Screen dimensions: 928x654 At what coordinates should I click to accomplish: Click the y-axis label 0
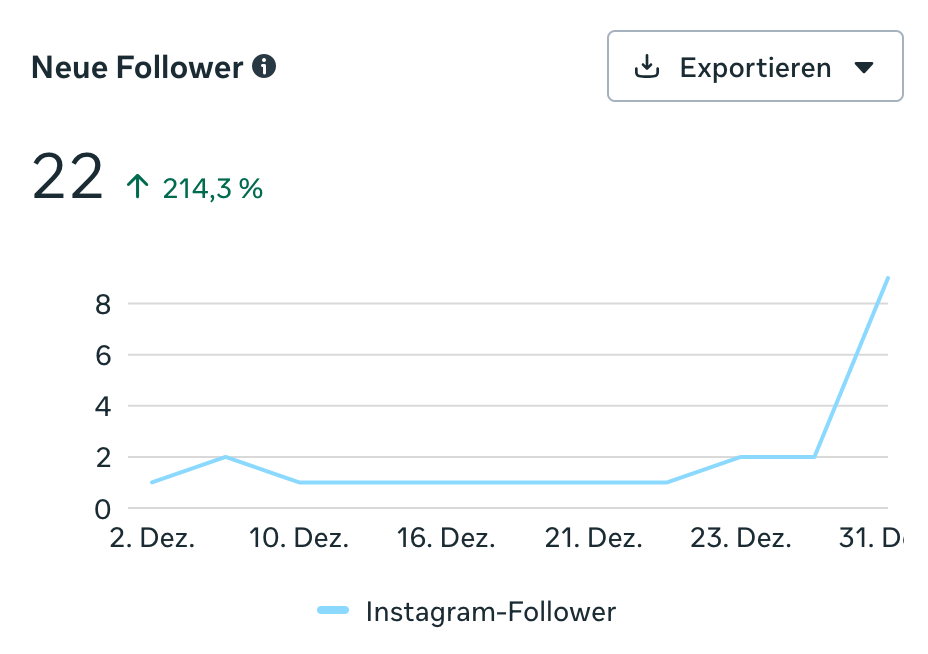102,509
